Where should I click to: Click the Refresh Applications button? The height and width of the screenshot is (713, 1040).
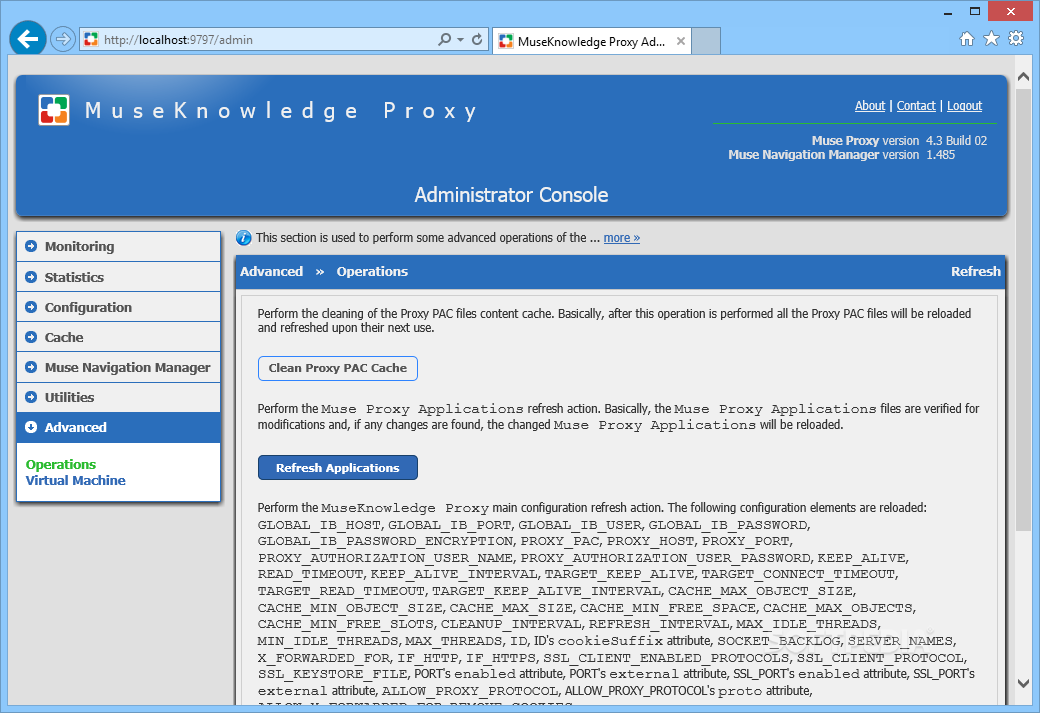(338, 468)
